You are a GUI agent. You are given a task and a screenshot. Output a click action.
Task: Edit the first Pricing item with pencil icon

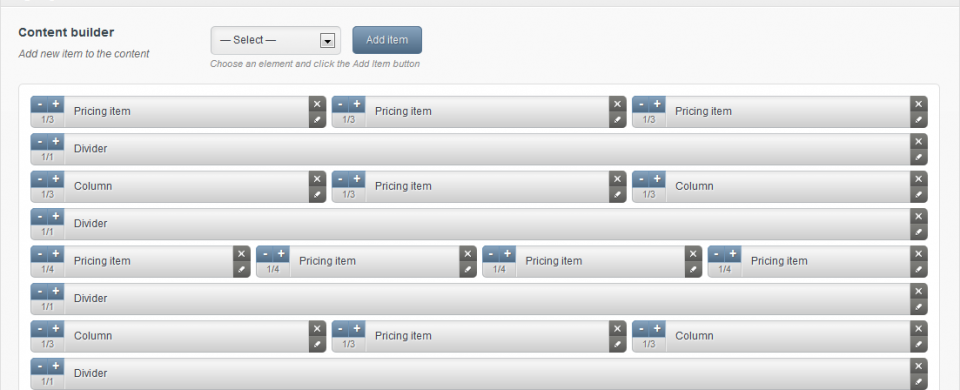point(317,120)
